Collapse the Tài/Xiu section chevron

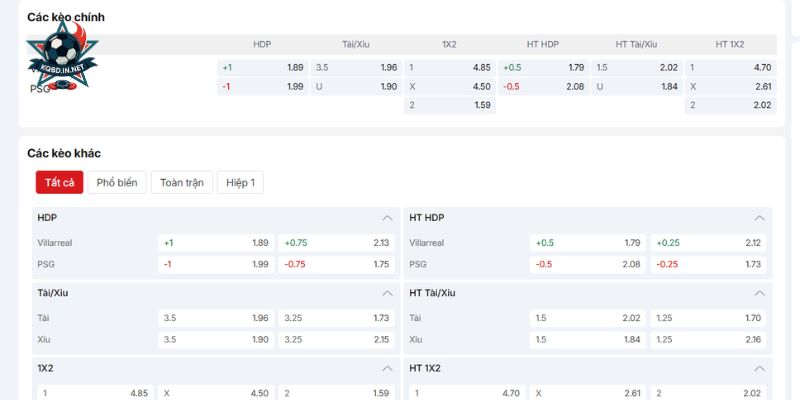[387, 293]
